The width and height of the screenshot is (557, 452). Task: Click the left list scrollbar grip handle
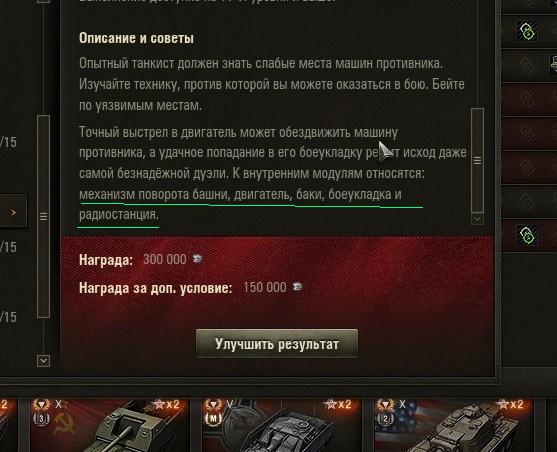tap(43, 216)
